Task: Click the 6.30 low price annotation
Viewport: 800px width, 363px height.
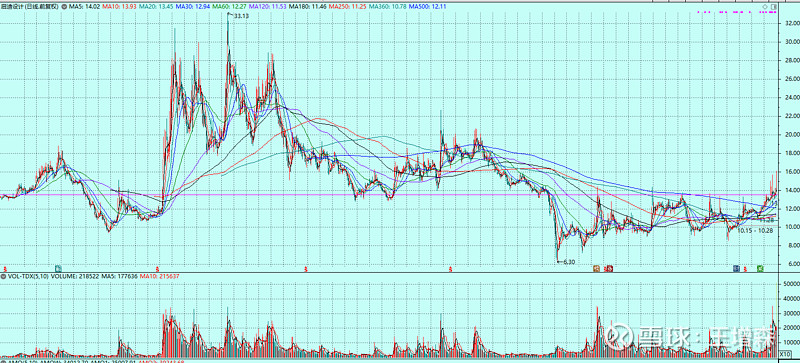Action: 568,262
